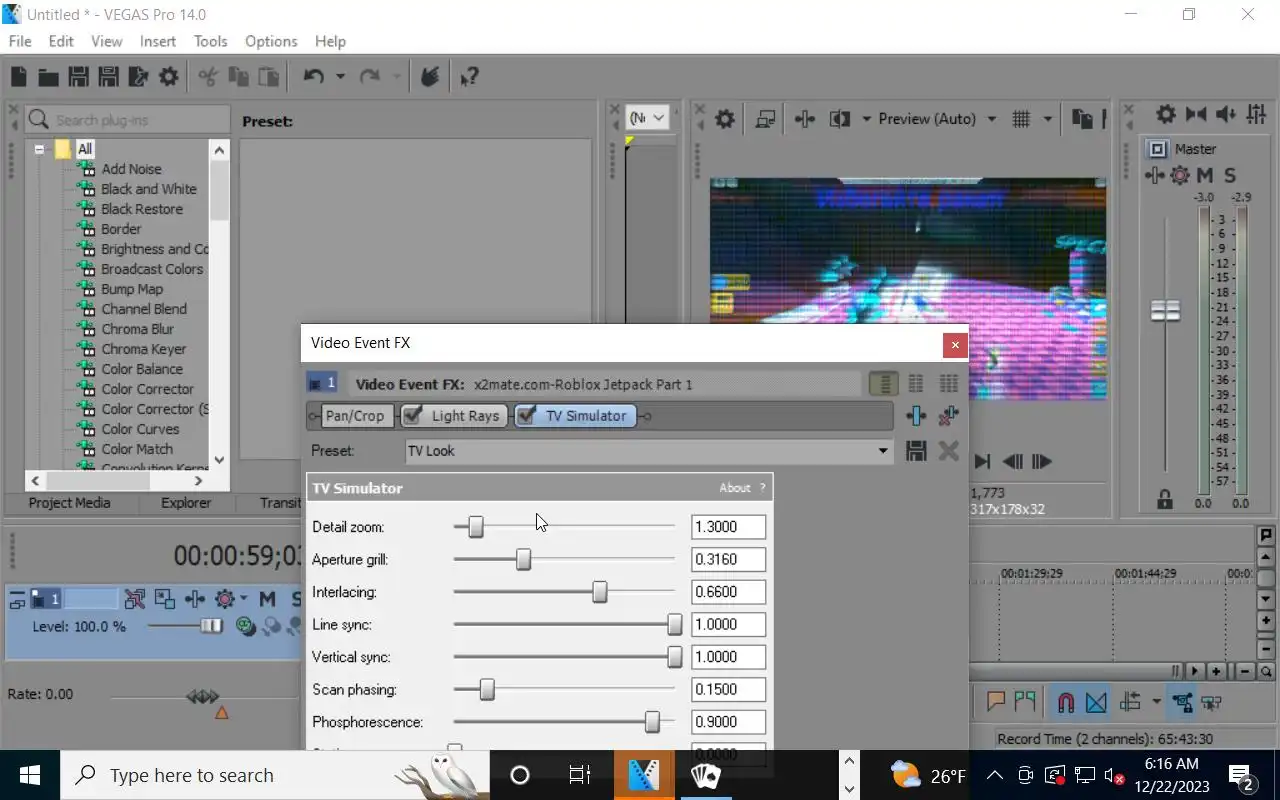Switch the FX window to the first list view
Image resolution: width=1280 pixels, height=800 pixels.
click(883, 384)
